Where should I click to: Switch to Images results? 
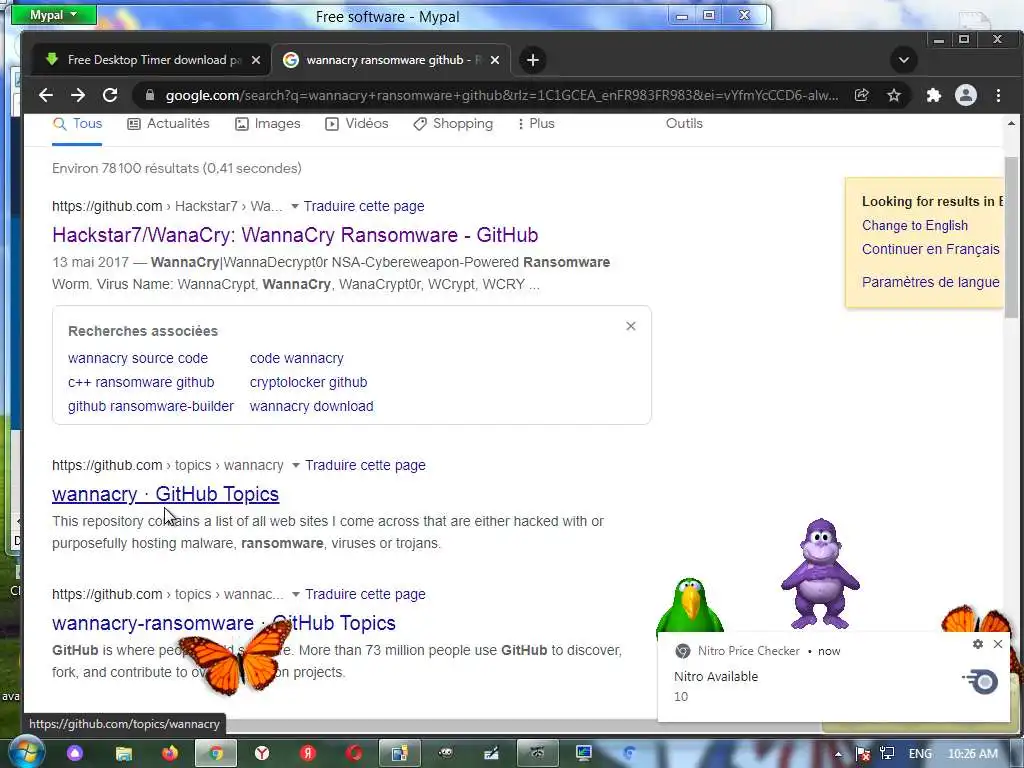pos(268,123)
